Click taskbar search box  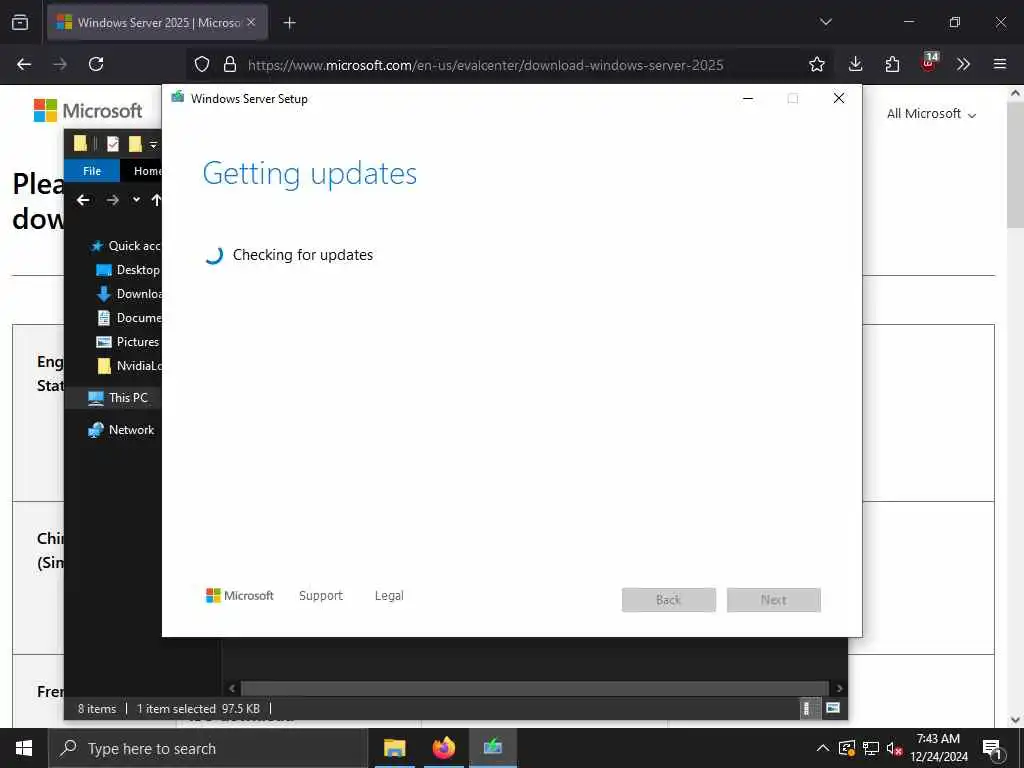[208, 748]
